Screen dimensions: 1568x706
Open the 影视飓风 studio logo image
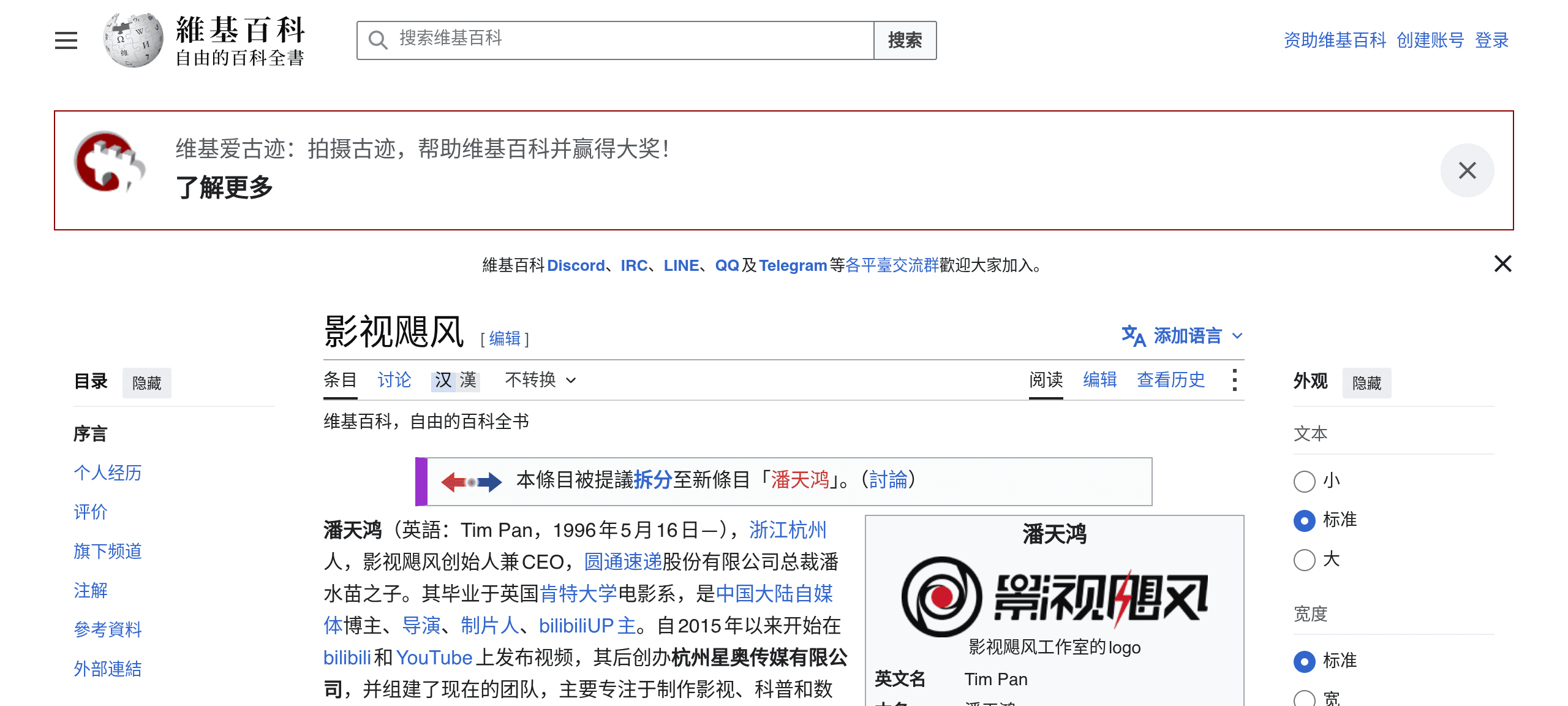(1054, 598)
